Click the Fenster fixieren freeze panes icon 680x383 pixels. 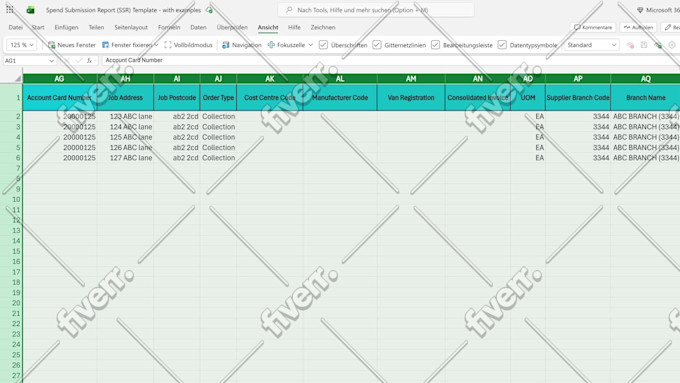coord(105,45)
